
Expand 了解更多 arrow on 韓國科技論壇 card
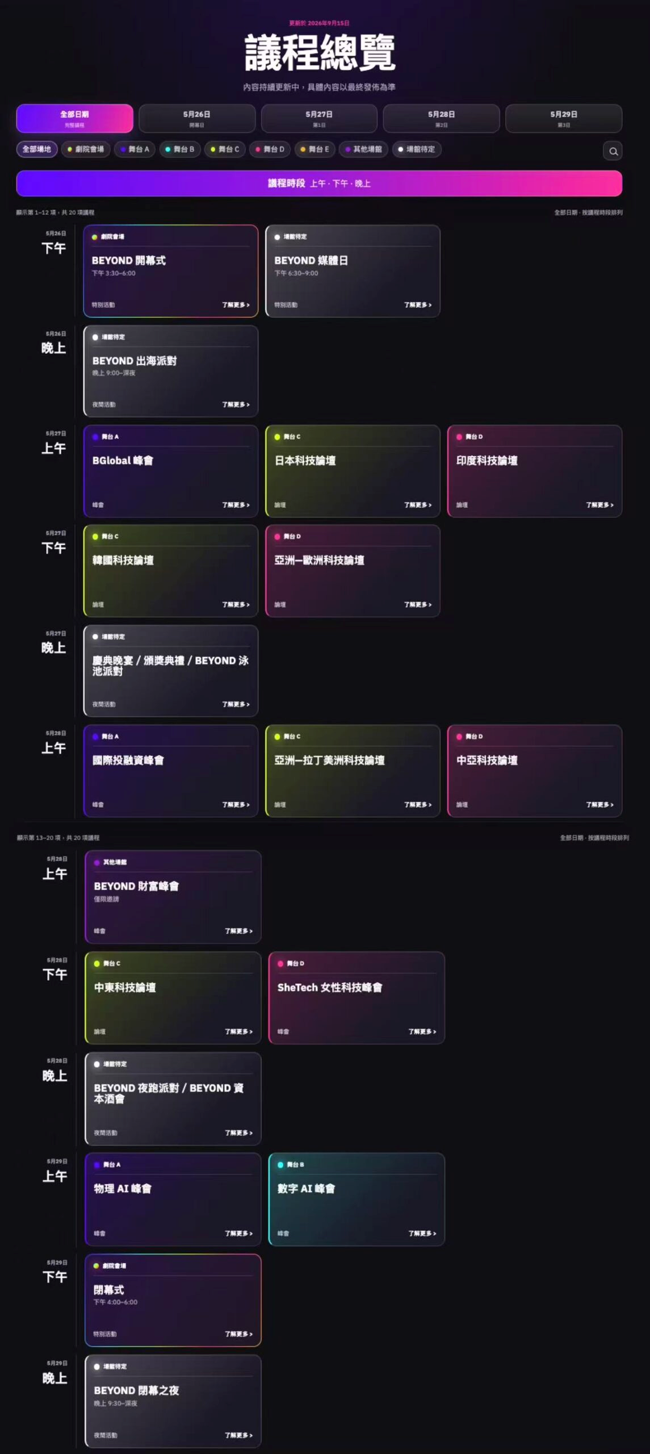(236, 605)
